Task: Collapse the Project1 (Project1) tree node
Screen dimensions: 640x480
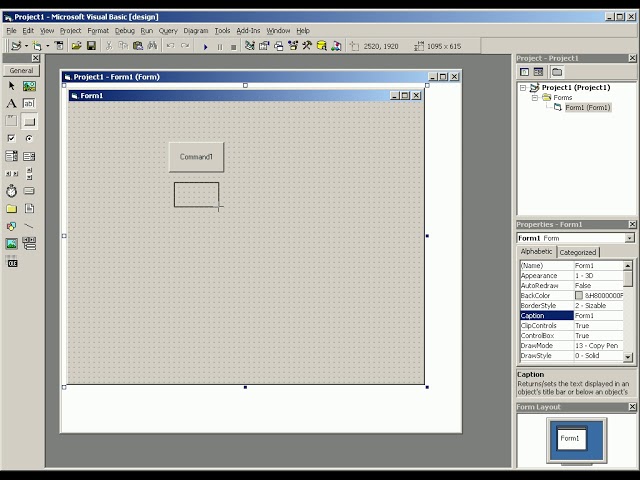Action: coord(523,88)
